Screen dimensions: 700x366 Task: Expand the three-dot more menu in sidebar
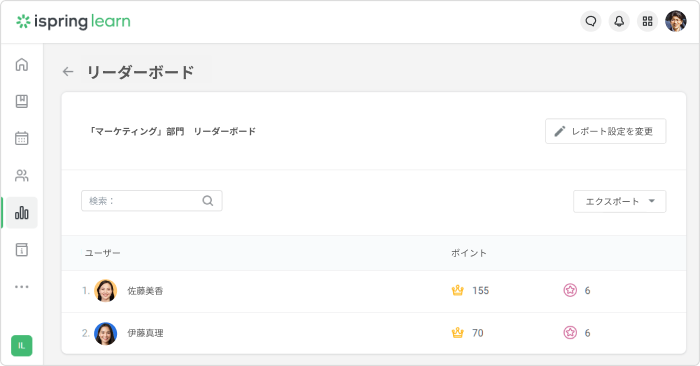(x=21, y=287)
